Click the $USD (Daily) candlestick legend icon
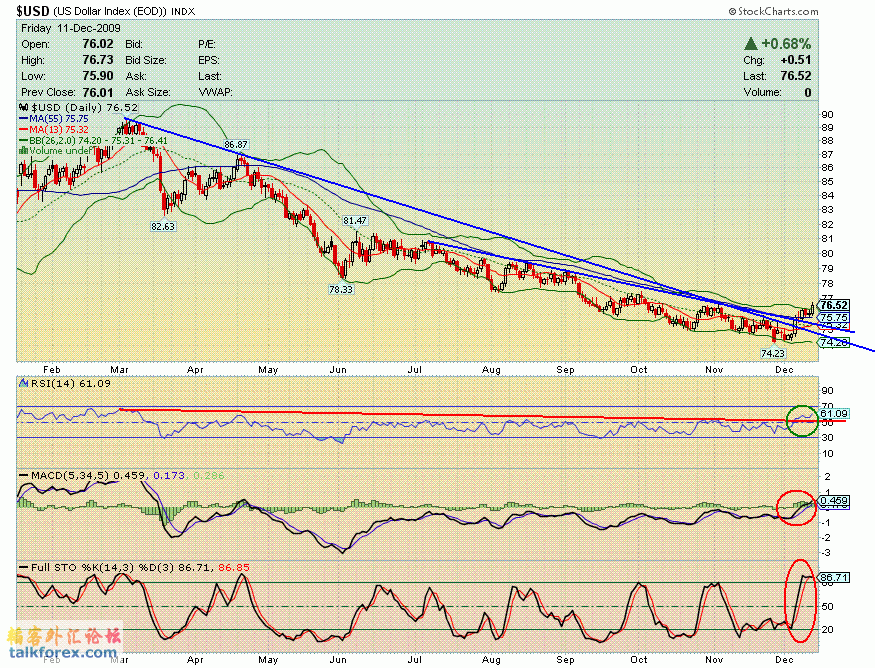Image resolution: width=875 pixels, height=668 pixels. tap(24, 107)
